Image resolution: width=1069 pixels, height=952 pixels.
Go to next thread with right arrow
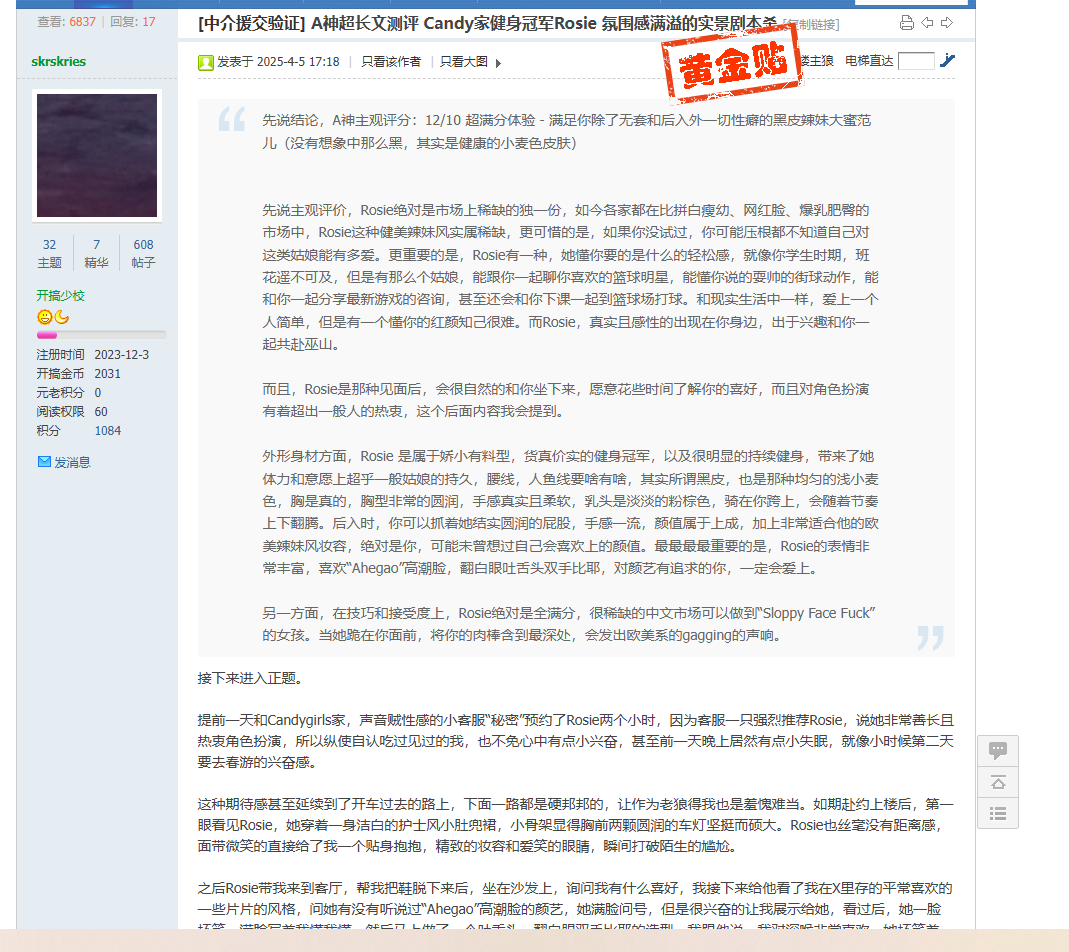point(947,23)
